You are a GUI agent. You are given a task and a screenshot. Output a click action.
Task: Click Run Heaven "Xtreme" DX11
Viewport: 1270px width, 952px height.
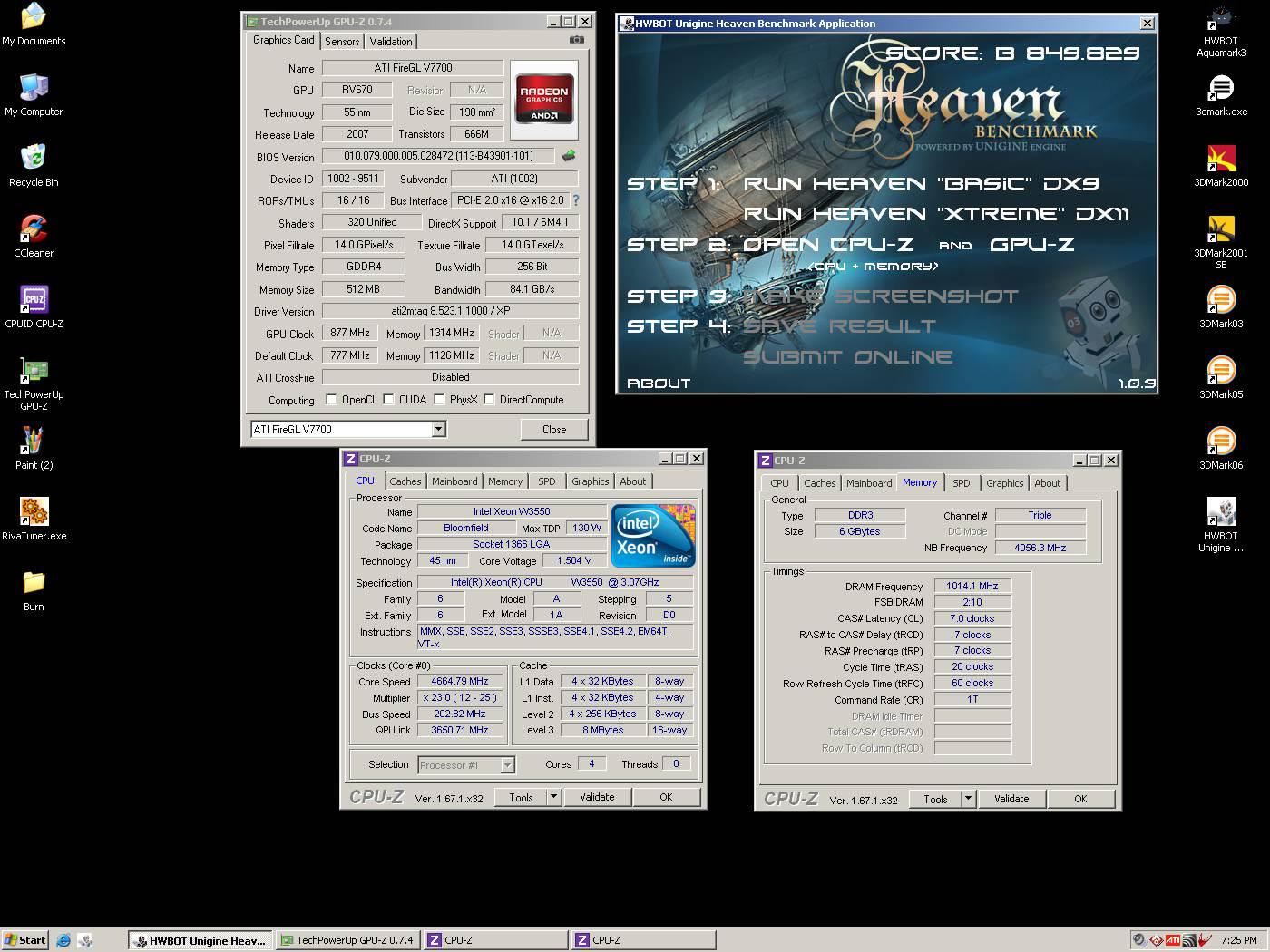tap(936, 214)
